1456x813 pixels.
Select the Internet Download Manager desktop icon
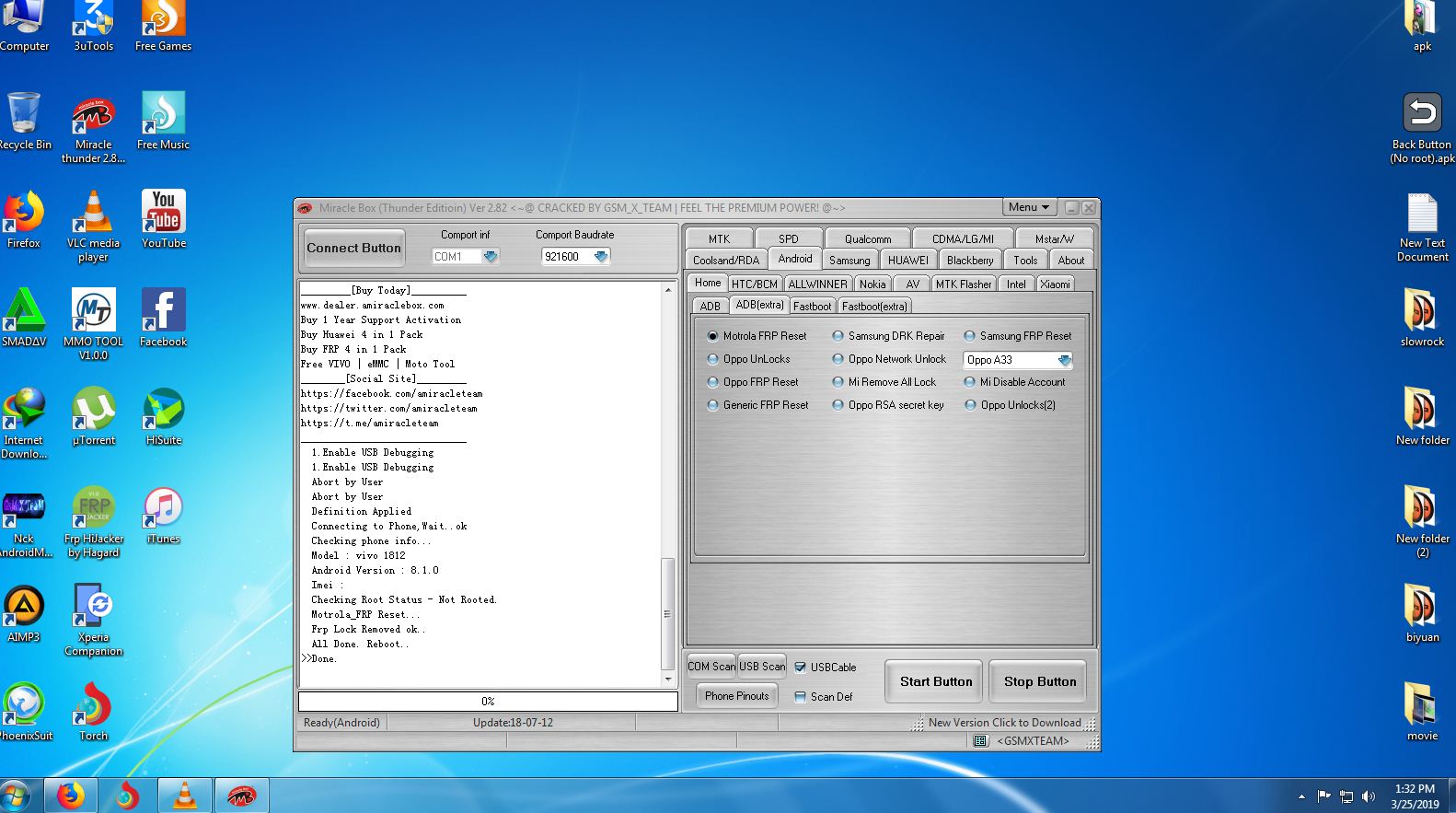(24, 423)
